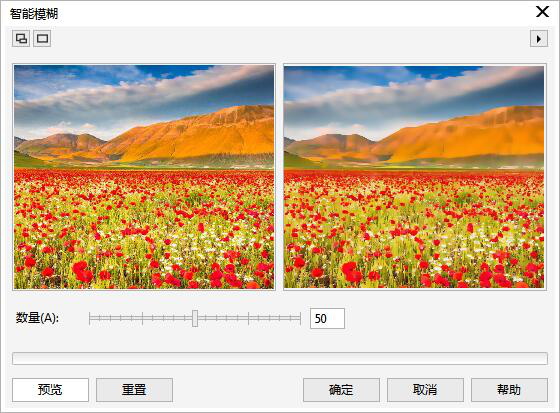This screenshot has height=413, width=560.
Task: Click the 数量(A) label
Action: (37, 318)
